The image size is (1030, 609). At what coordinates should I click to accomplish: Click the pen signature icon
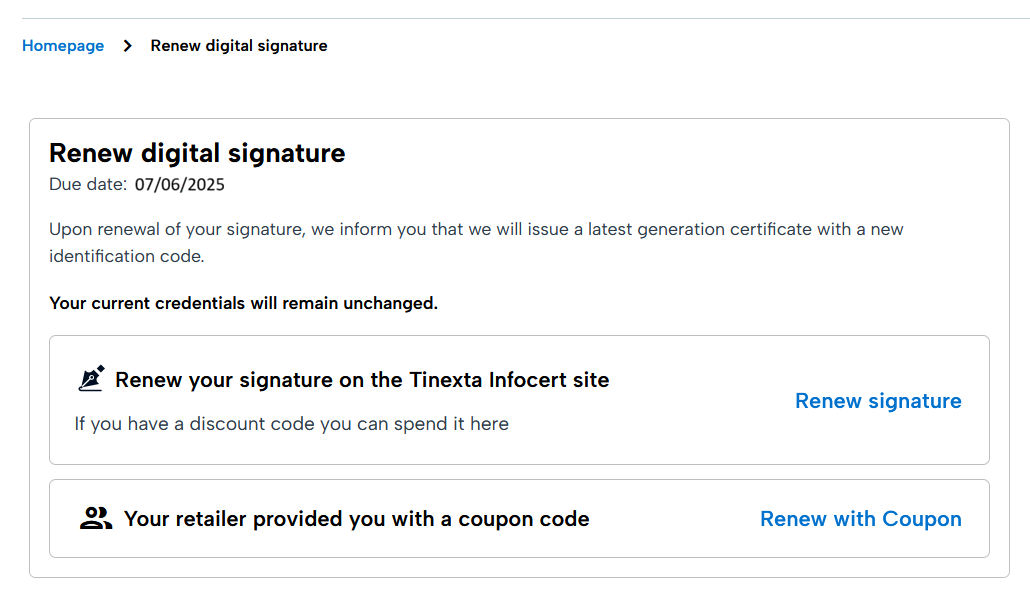tap(91, 379)
